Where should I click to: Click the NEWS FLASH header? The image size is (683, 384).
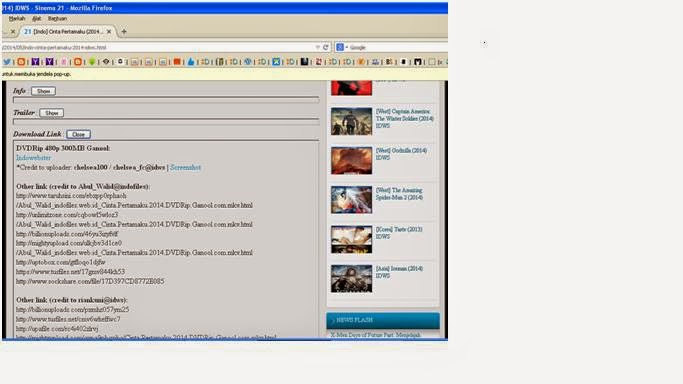383,320
